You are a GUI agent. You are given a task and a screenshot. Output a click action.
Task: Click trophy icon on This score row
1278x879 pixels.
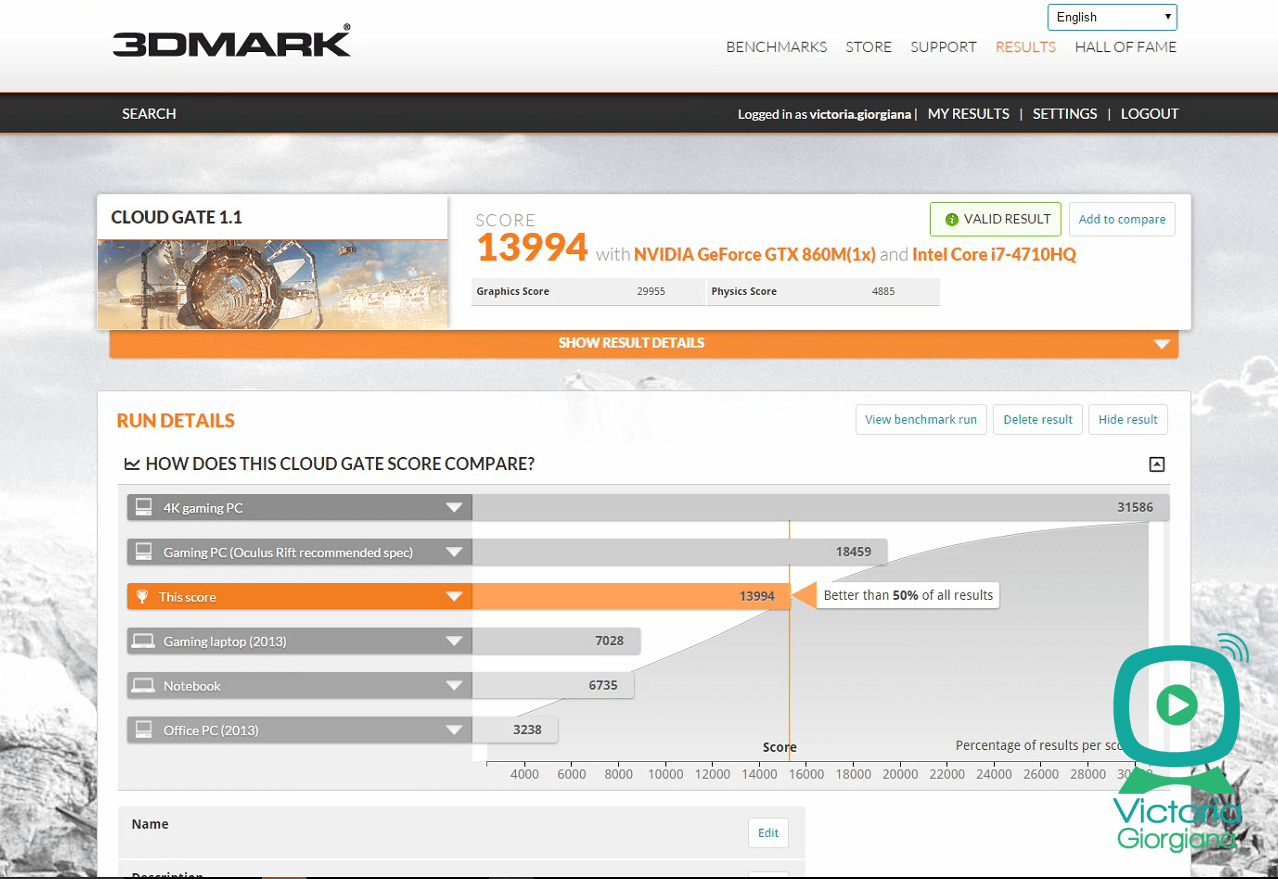click(x=143, y=597)
